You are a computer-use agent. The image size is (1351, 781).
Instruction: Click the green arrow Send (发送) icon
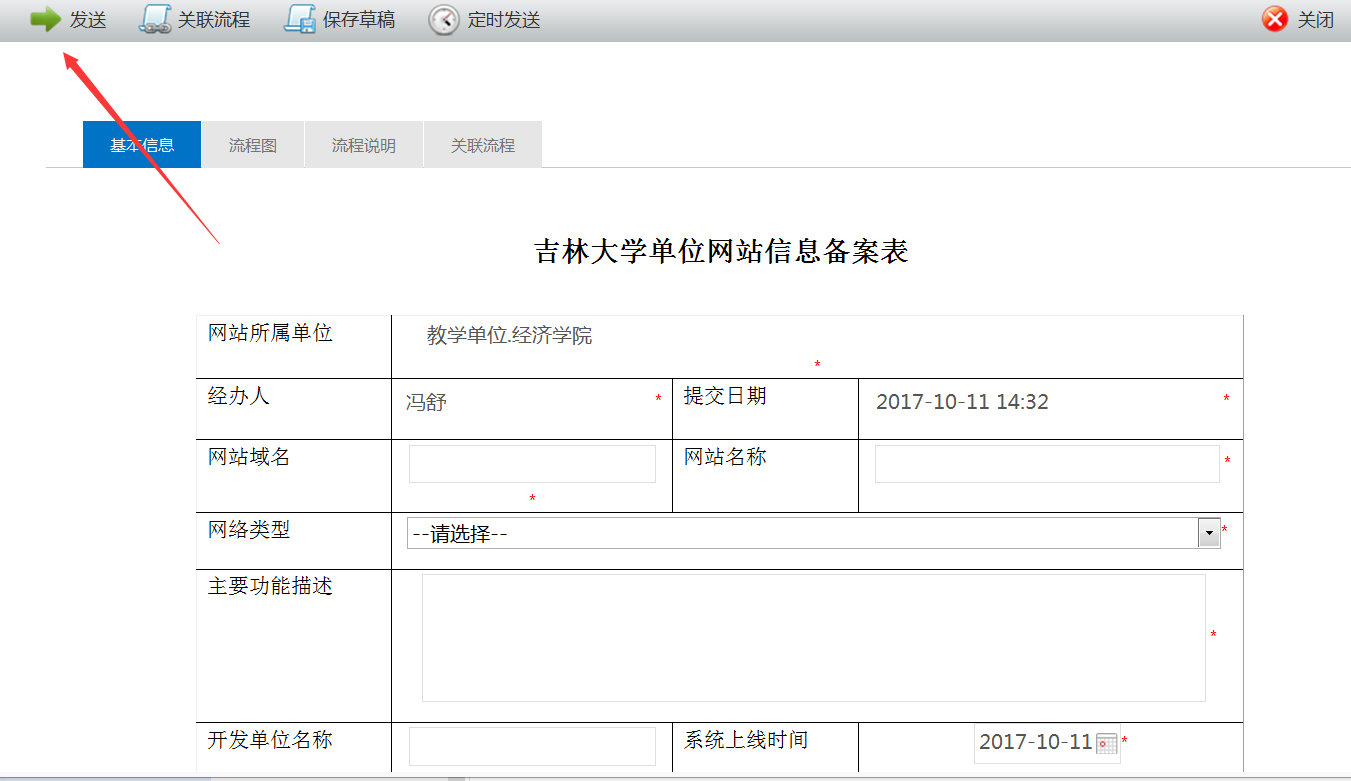point(46,20)
